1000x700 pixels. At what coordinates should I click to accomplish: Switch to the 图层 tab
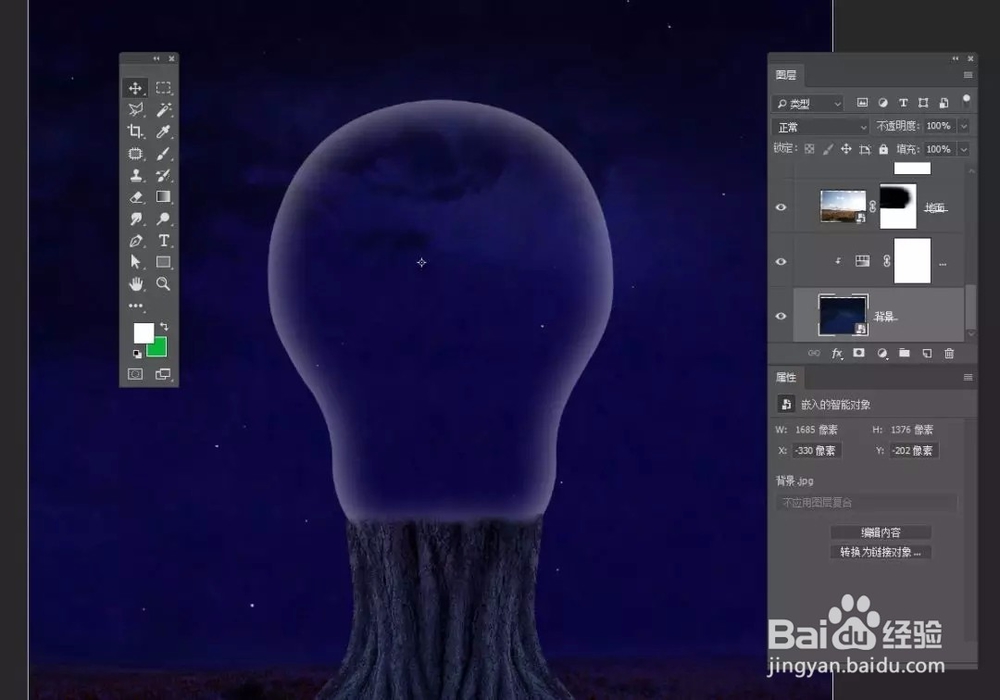point(786,75)
